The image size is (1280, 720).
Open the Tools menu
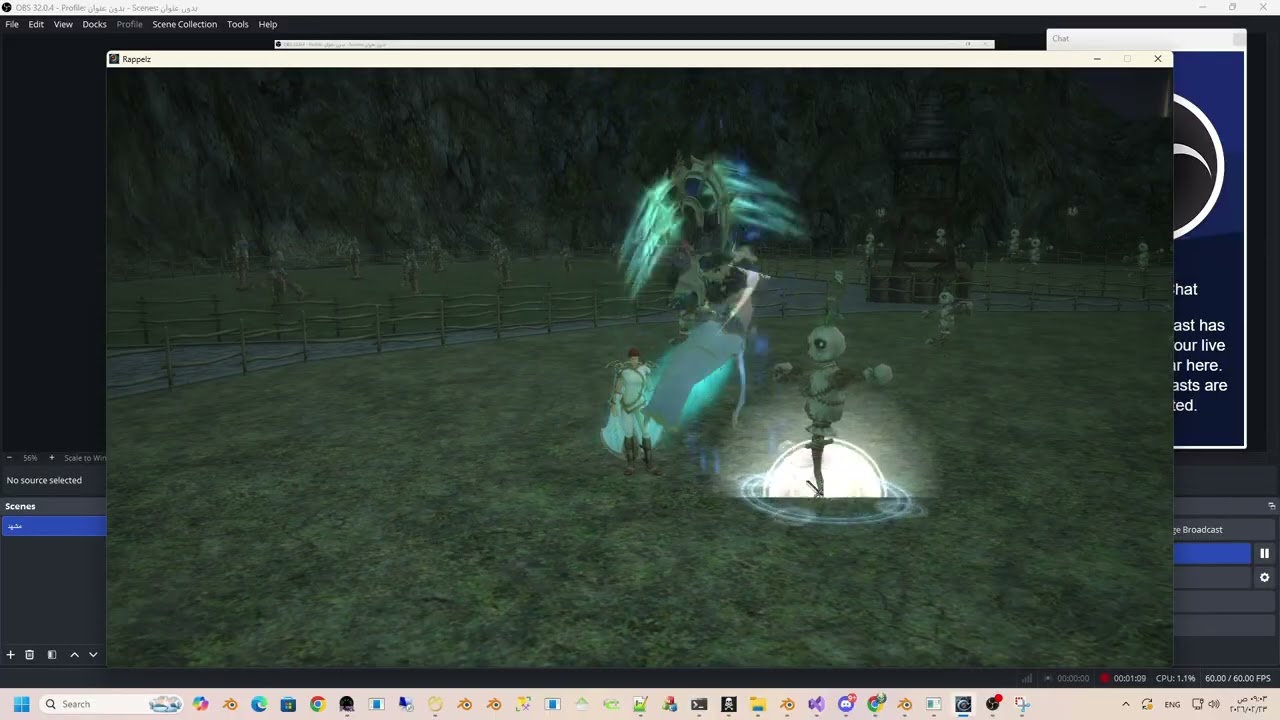[237, 24]
